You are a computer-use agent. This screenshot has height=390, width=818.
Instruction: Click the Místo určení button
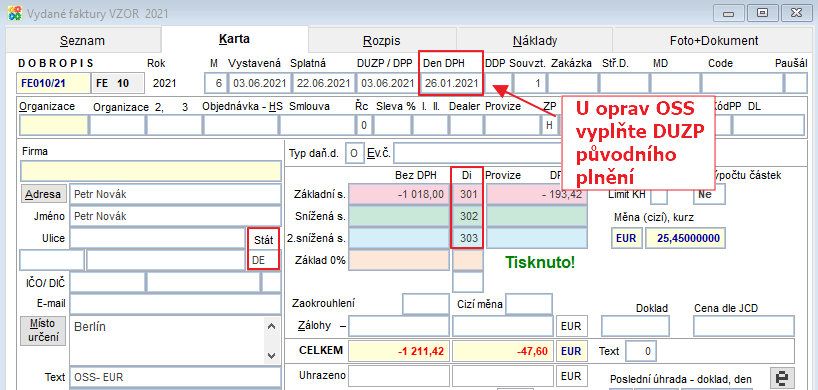(x=43, y=330)
